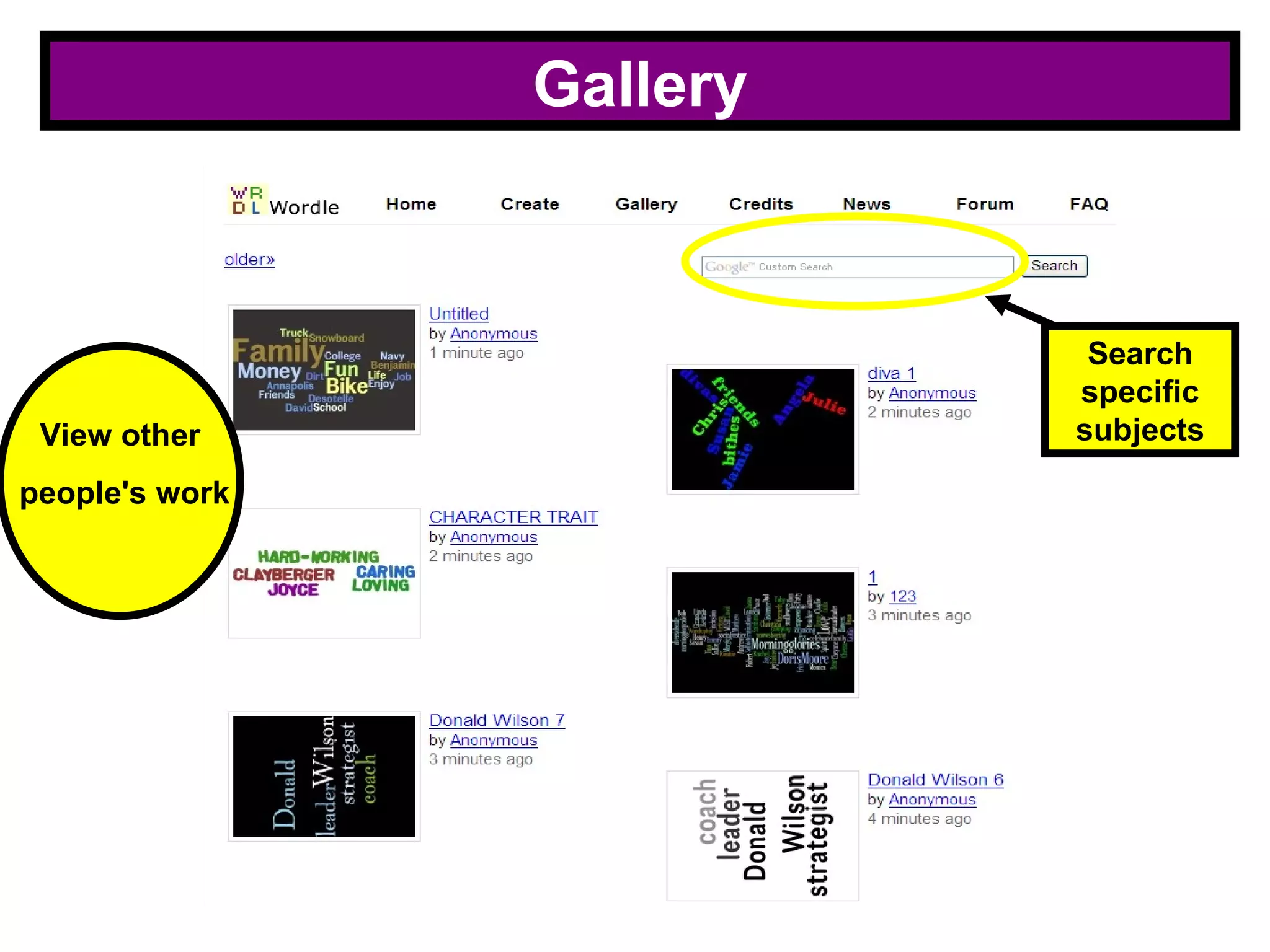The height and width of the screenshot is (952, 1270).
Task: Open the News section
Action: (866, 204)
